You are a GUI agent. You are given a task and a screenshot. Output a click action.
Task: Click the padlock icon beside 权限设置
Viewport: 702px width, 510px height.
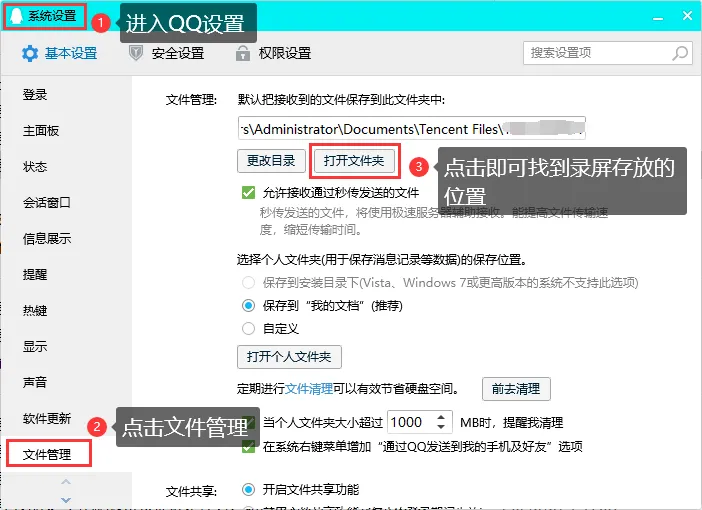(x=243, y=53)
